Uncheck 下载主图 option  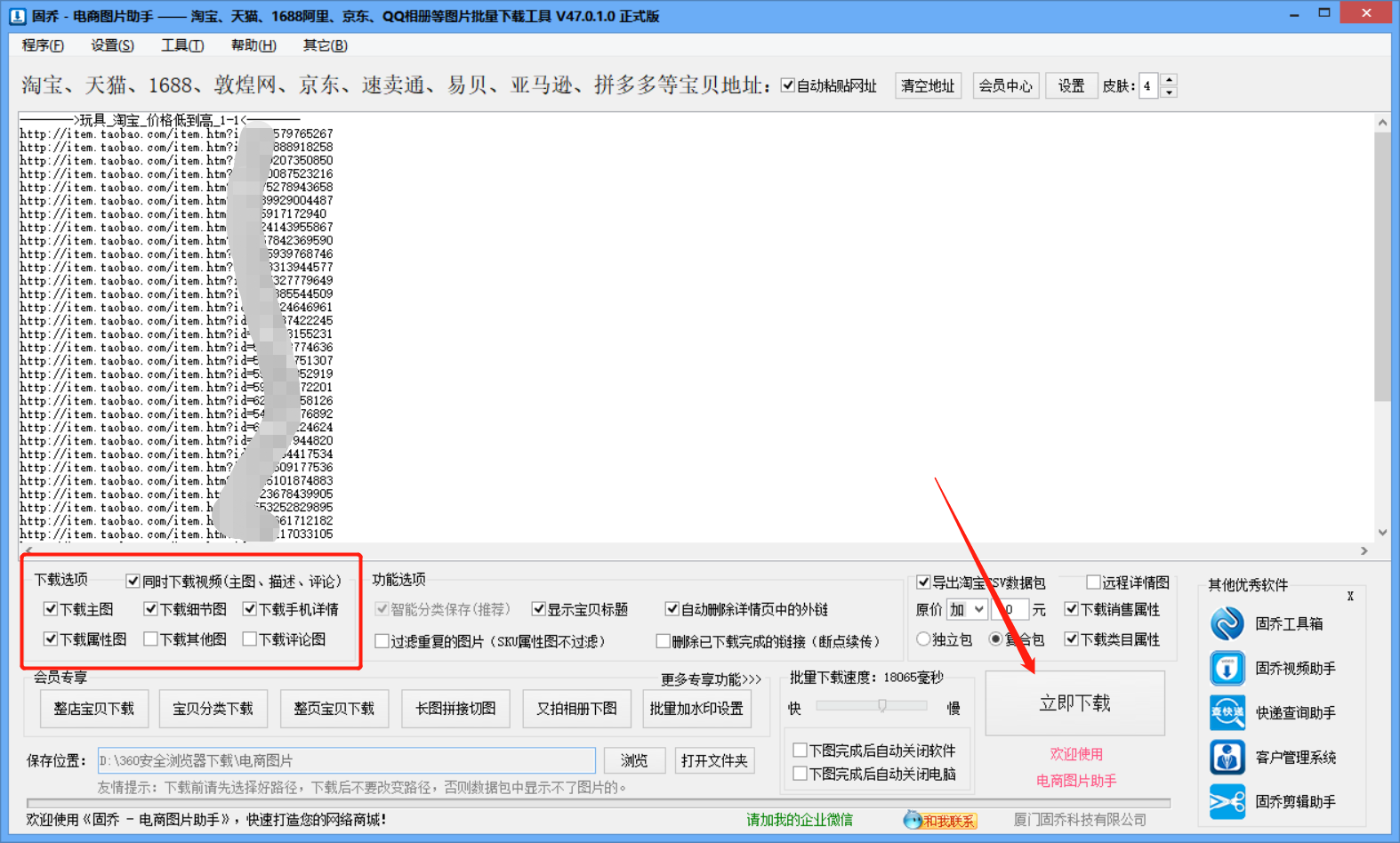[x=51, y=609]
